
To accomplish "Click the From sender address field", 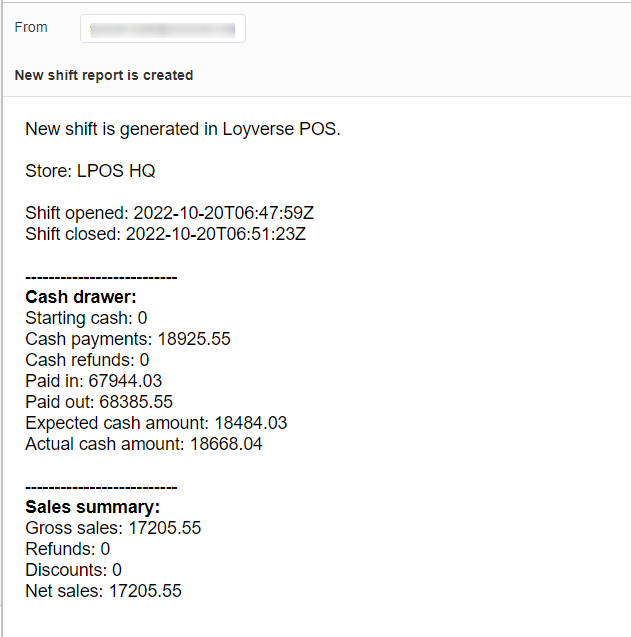I will coord(163,28).
